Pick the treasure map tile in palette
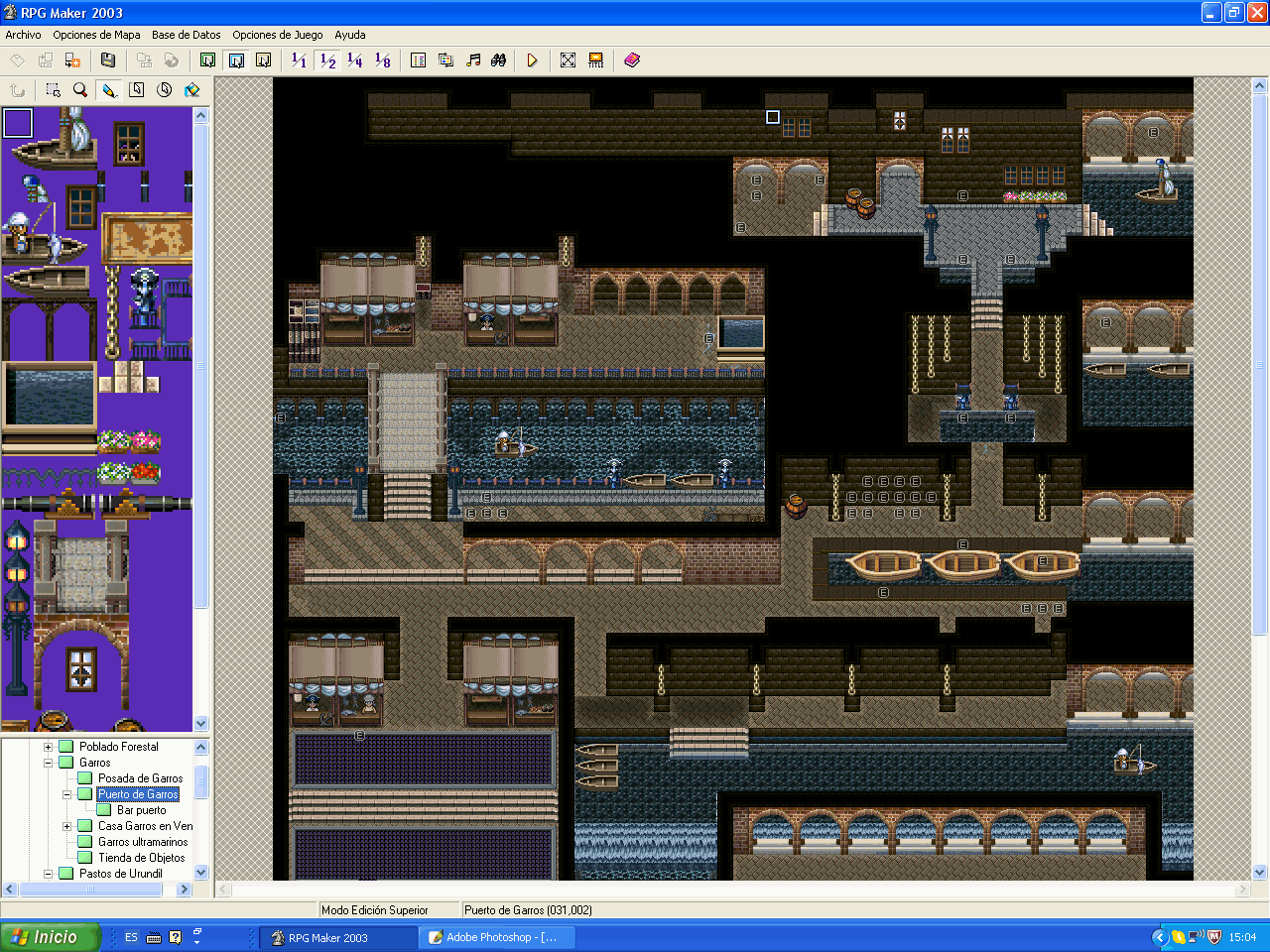 tap(147, 238)
